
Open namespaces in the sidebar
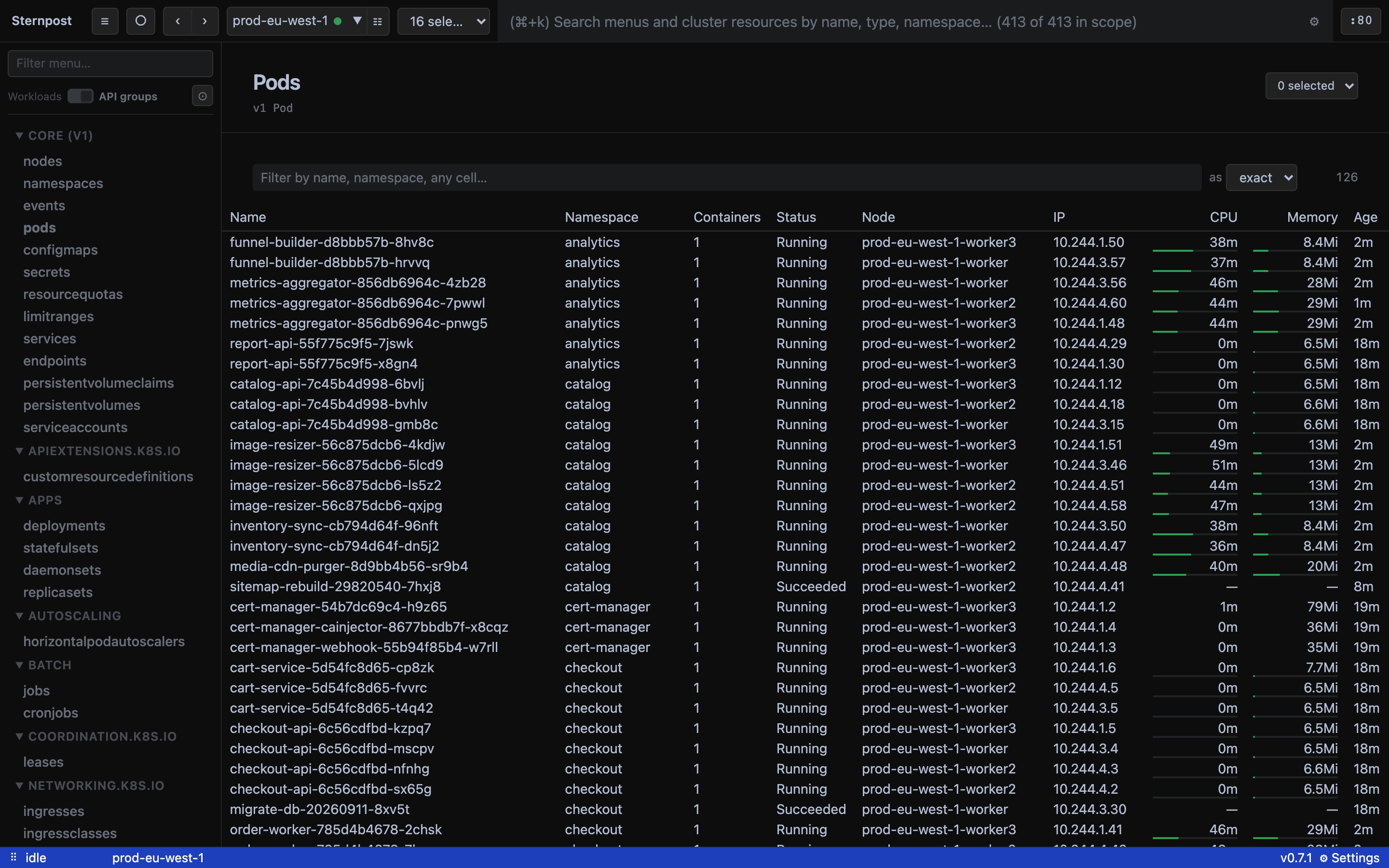click(63, 183)
